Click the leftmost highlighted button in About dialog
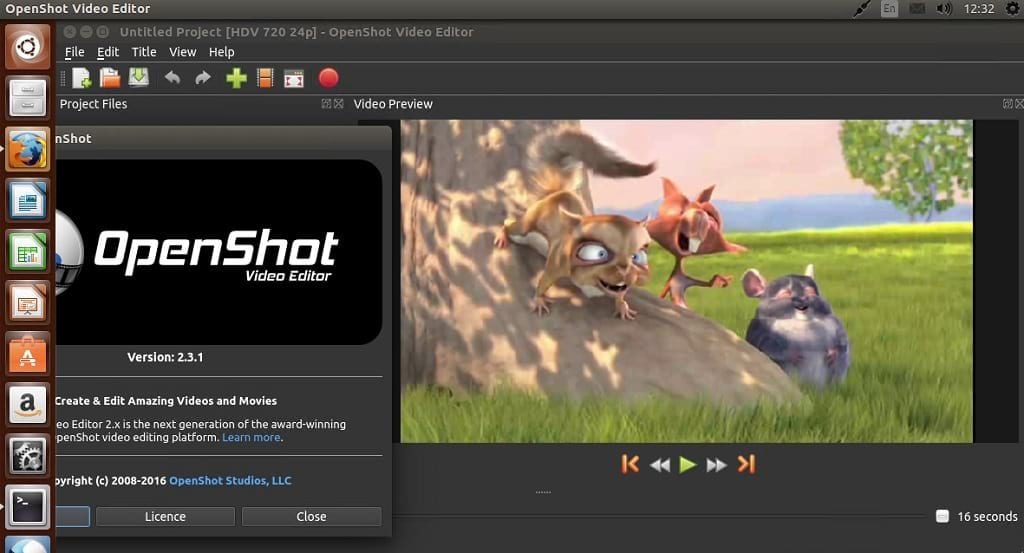The image size is (1024, 553). [x=72, y=516]
